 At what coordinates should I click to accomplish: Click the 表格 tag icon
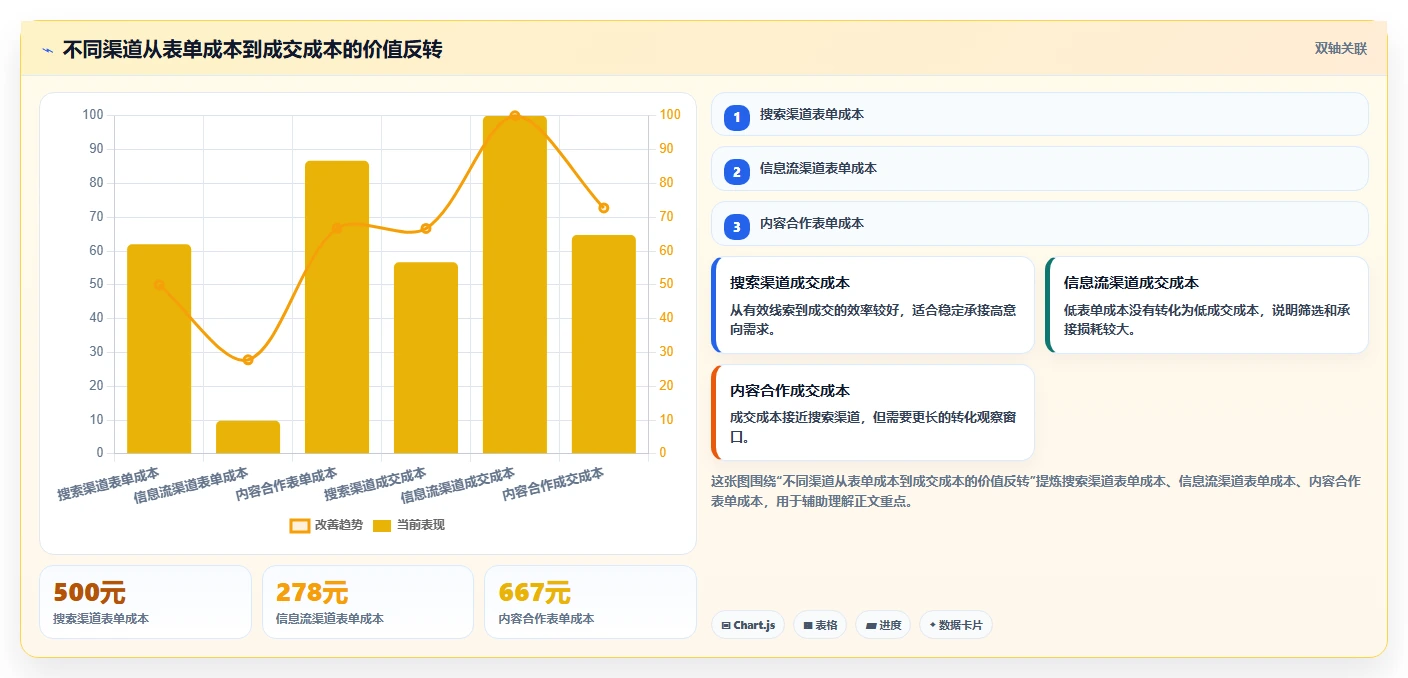[808, 626]
